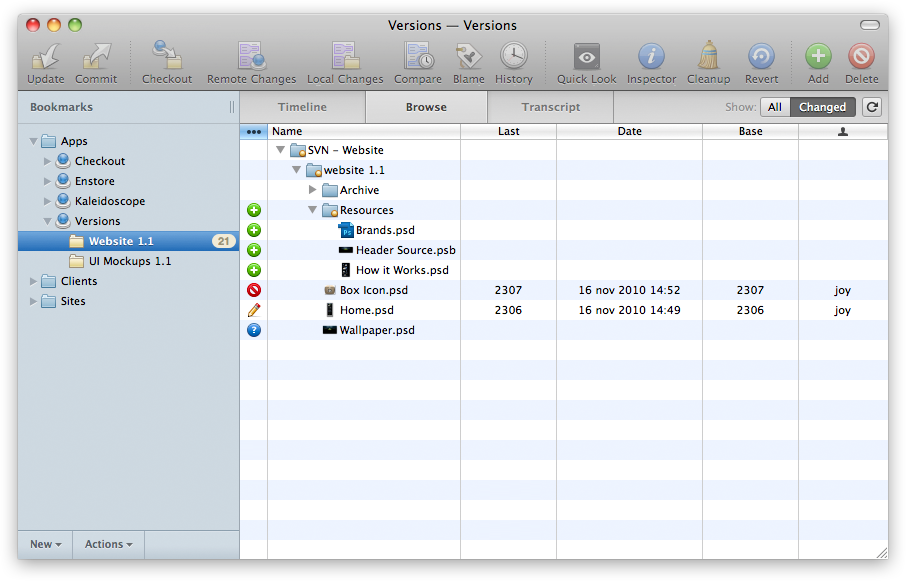Switch filter to Changed files
The width and height of the screenshot is (906, 581).
click(x=822, y=107)
